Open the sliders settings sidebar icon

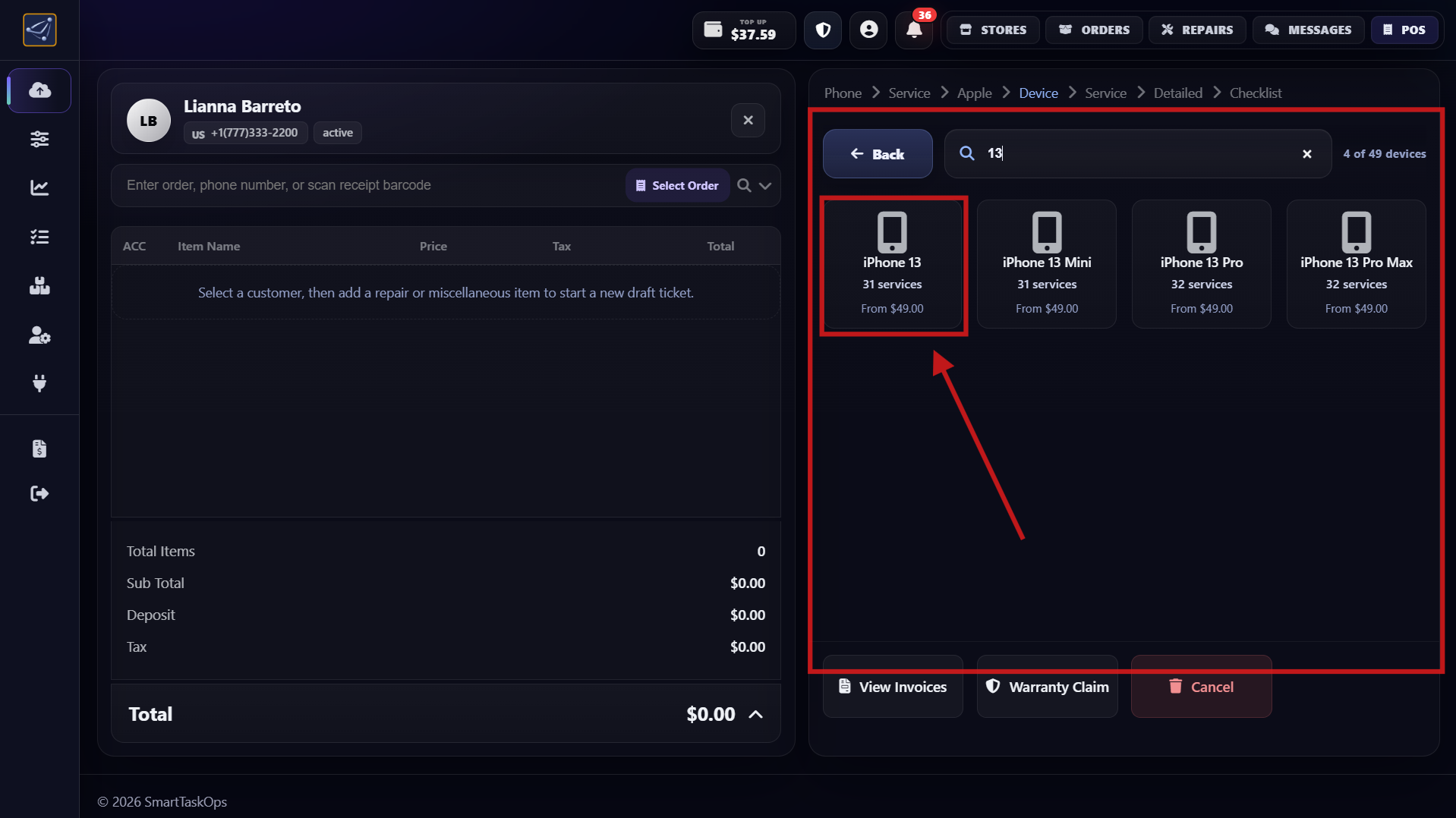(x=39, y=139)
